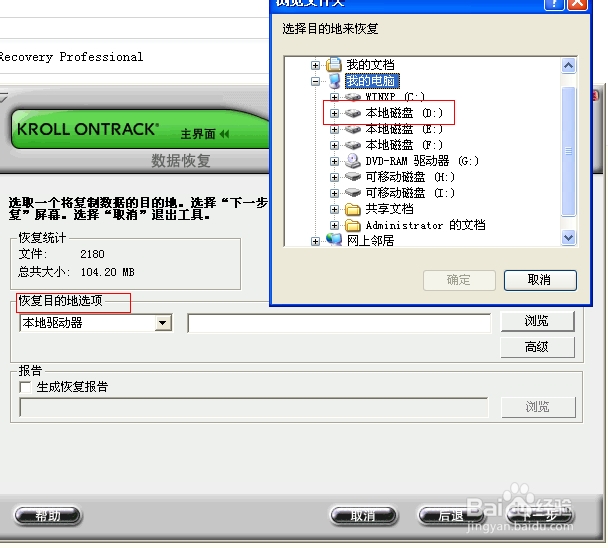
Task: Select 可移动磁盘 (I:) in tree
Action: tap(410, 193)
